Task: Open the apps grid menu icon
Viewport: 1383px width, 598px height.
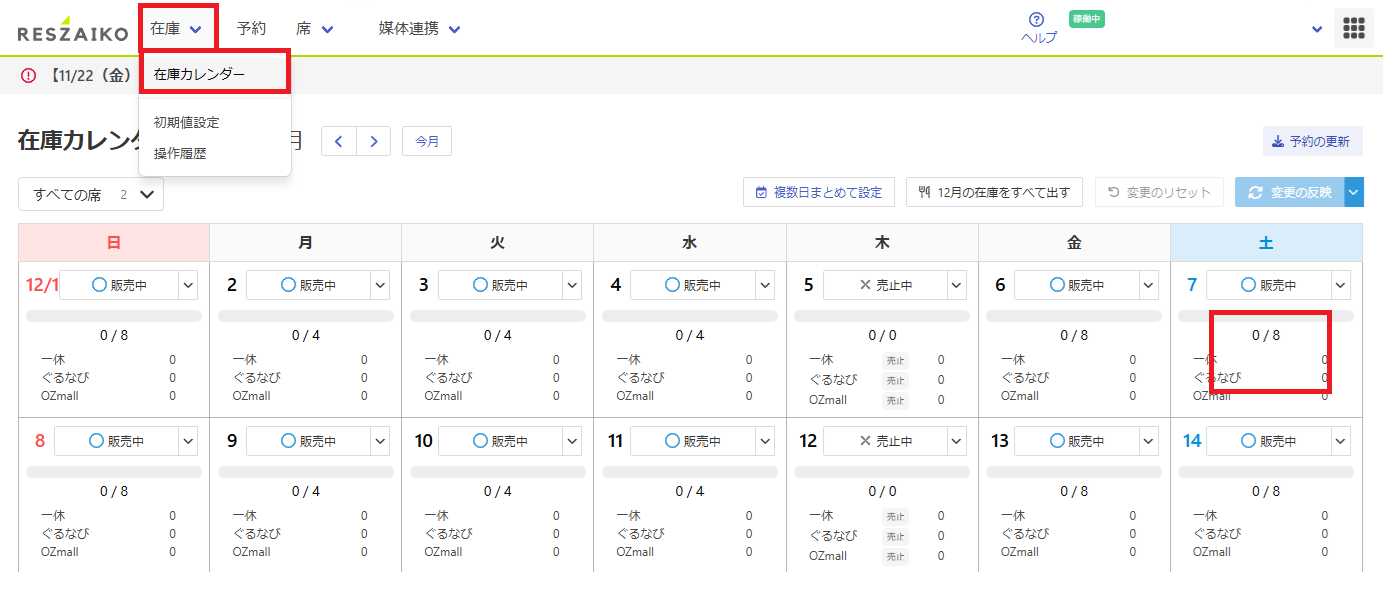Action: point(1353,29)
